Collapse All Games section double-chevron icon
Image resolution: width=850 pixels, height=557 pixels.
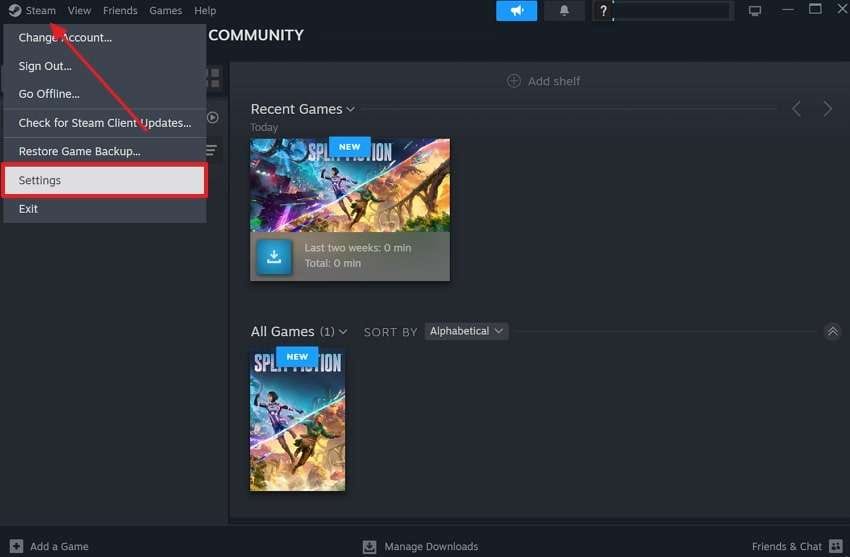(x=832, y=331)
